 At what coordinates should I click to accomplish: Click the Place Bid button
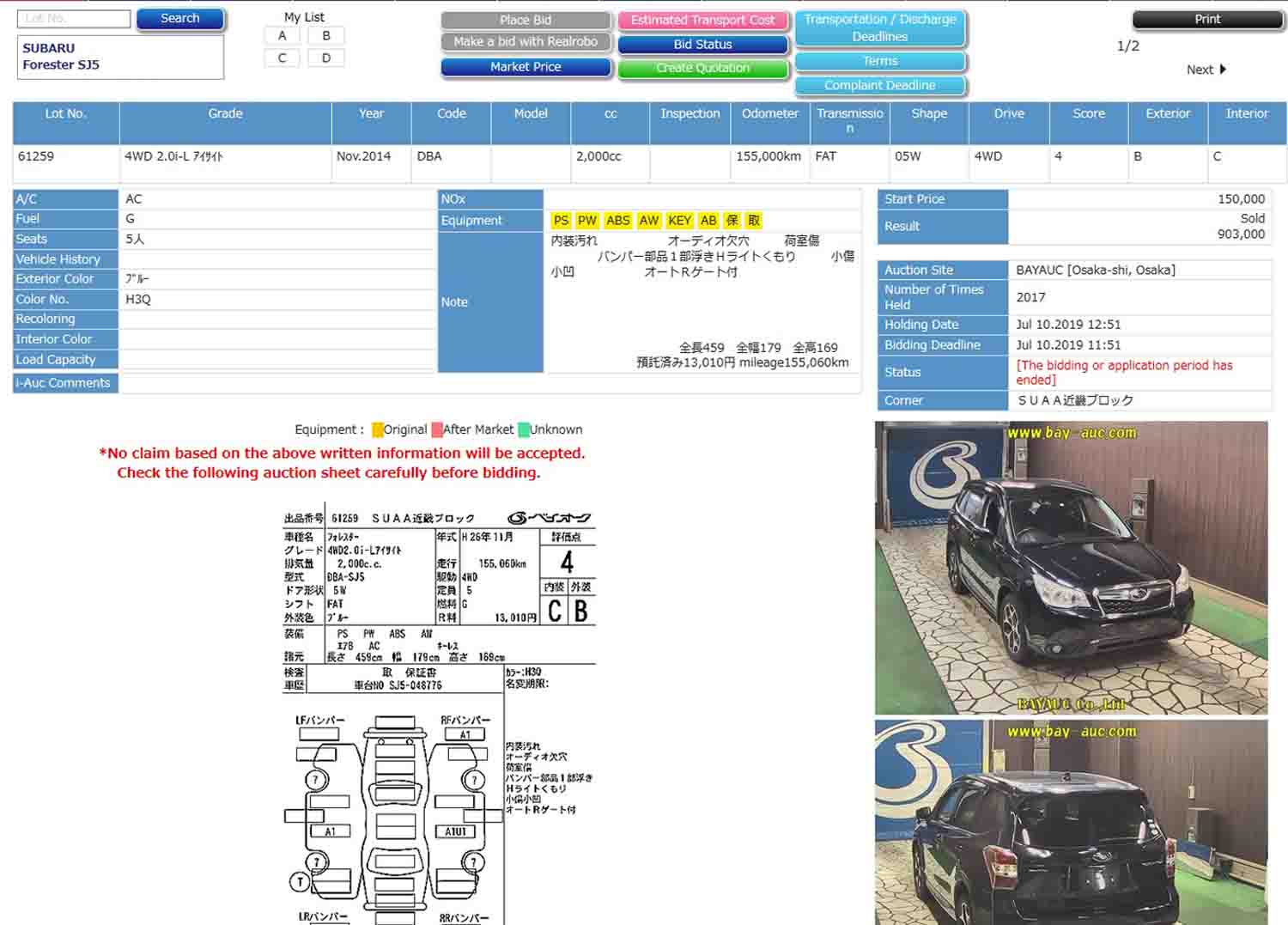tap(526, 20)
